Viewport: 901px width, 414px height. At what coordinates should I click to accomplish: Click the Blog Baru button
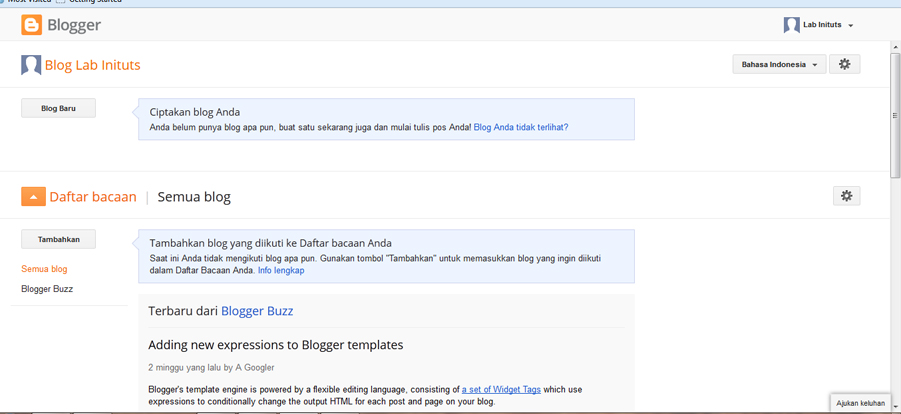(59, 108)
